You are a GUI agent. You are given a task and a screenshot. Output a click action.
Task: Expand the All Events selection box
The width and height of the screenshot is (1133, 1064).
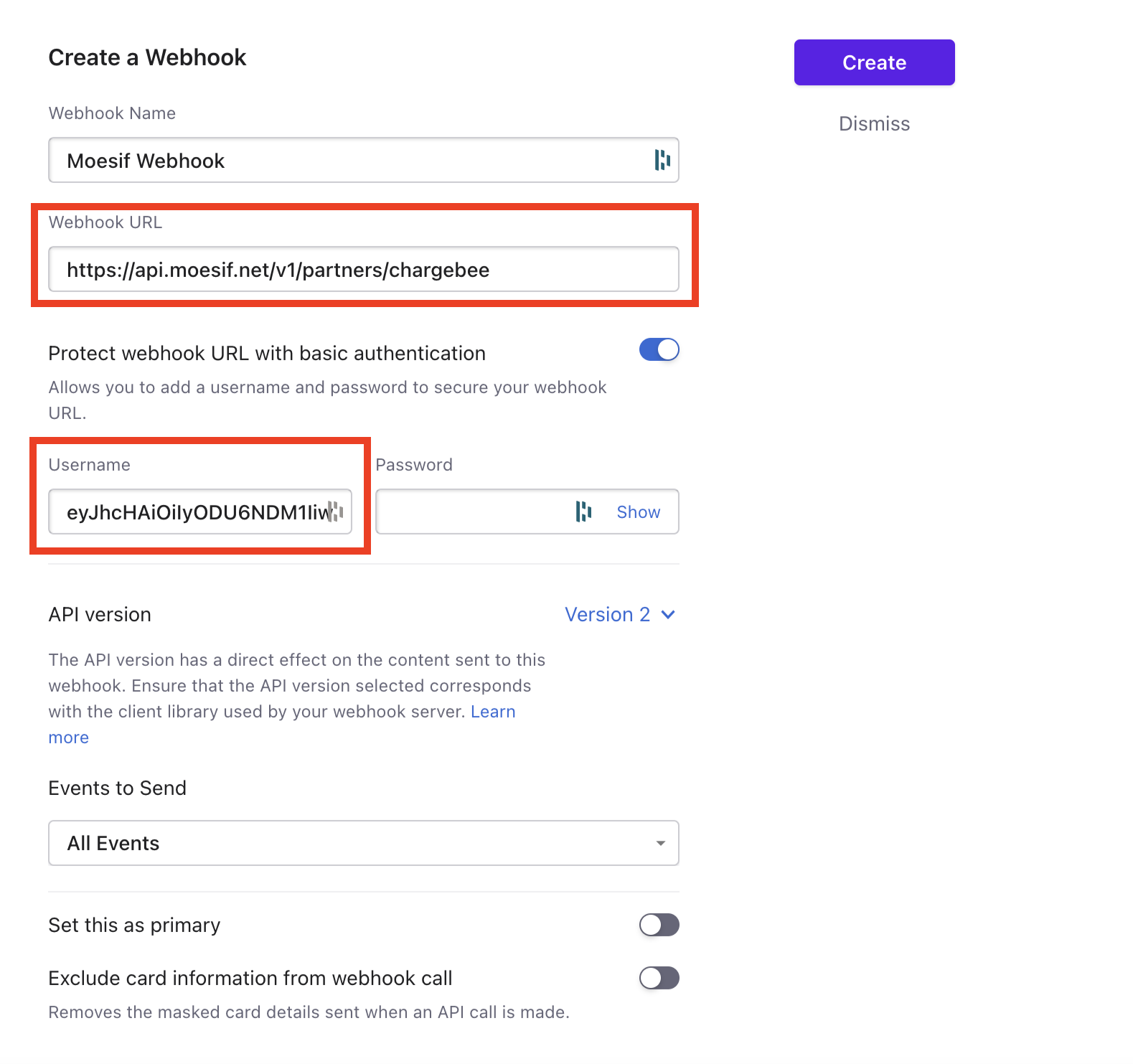click(x=364, y=843)
